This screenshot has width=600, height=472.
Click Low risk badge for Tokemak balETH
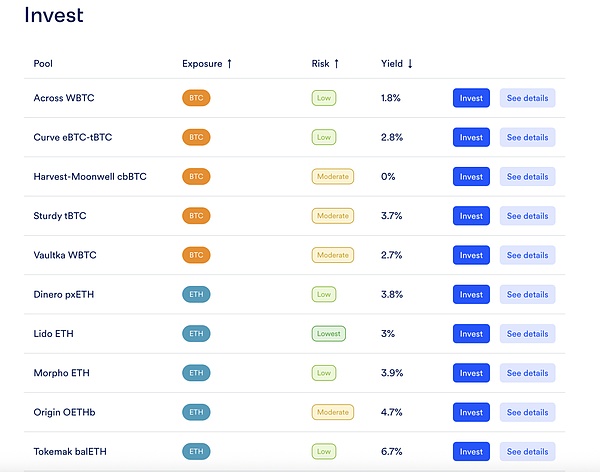pos(323,451)
